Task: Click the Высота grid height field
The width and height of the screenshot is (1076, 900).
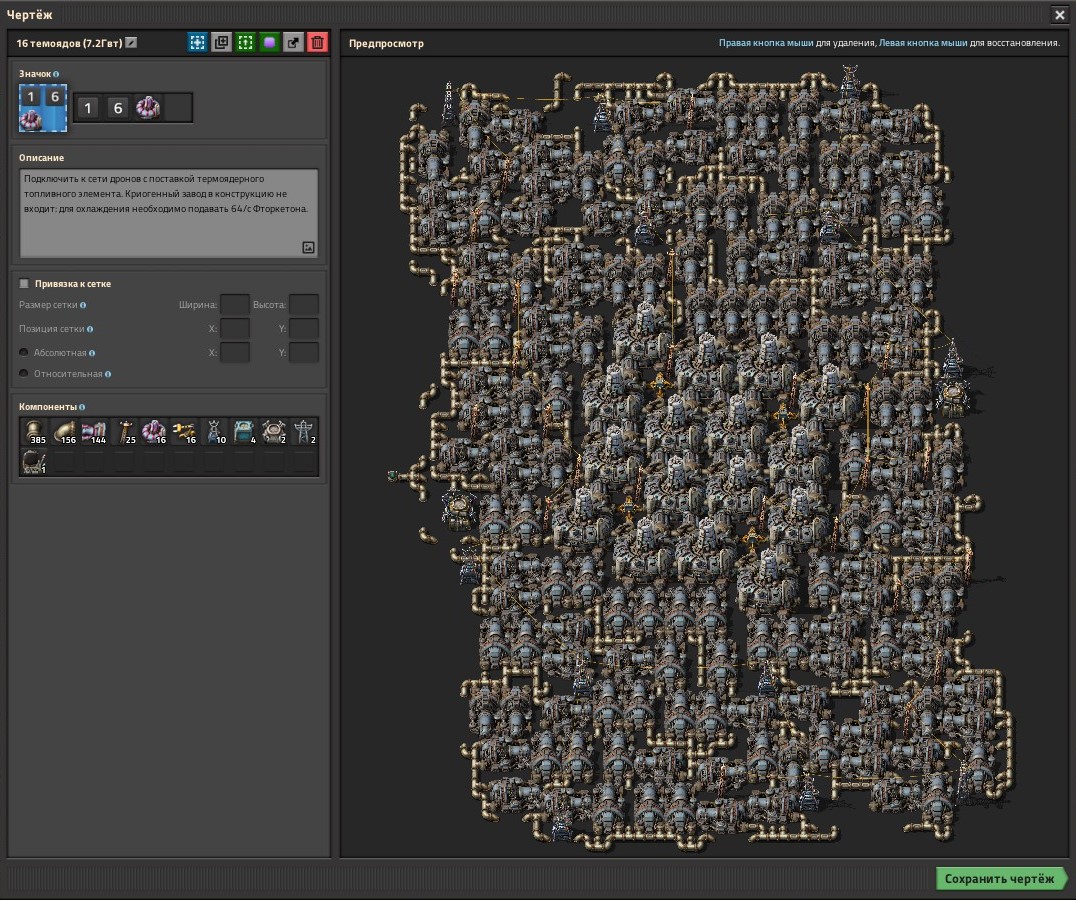Action: tap(304, 305)
